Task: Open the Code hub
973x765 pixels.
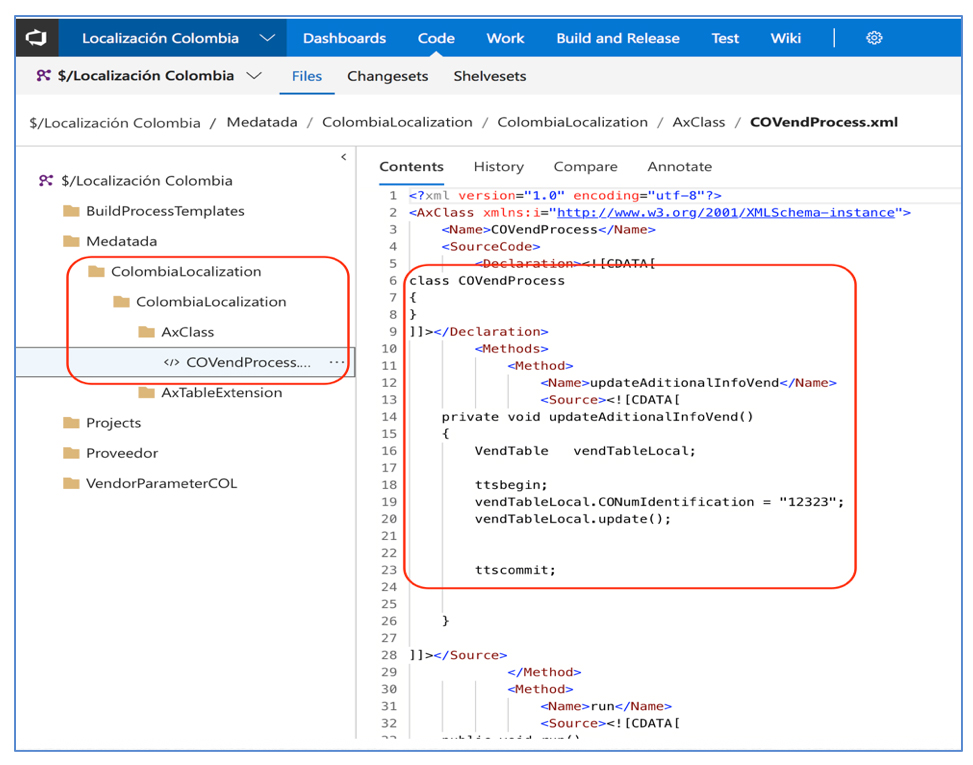Action: 436,38
